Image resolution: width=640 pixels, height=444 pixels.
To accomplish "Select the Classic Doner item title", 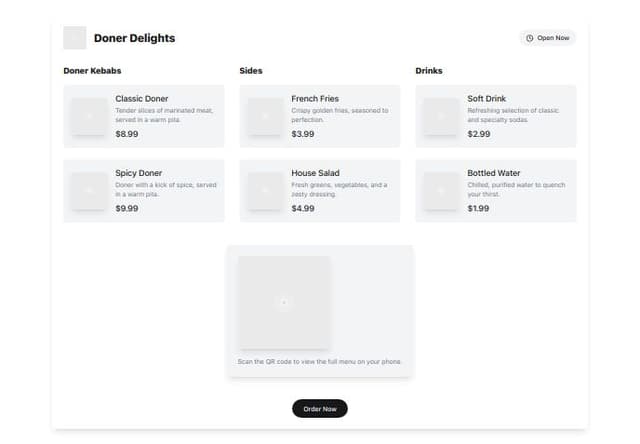I will (142, 99).
